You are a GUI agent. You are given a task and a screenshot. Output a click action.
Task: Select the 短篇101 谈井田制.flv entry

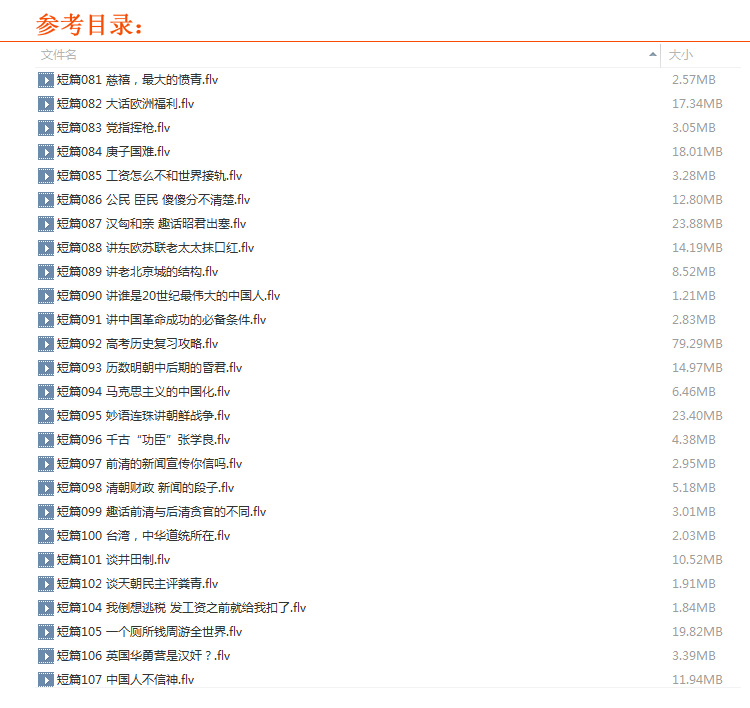114,560
